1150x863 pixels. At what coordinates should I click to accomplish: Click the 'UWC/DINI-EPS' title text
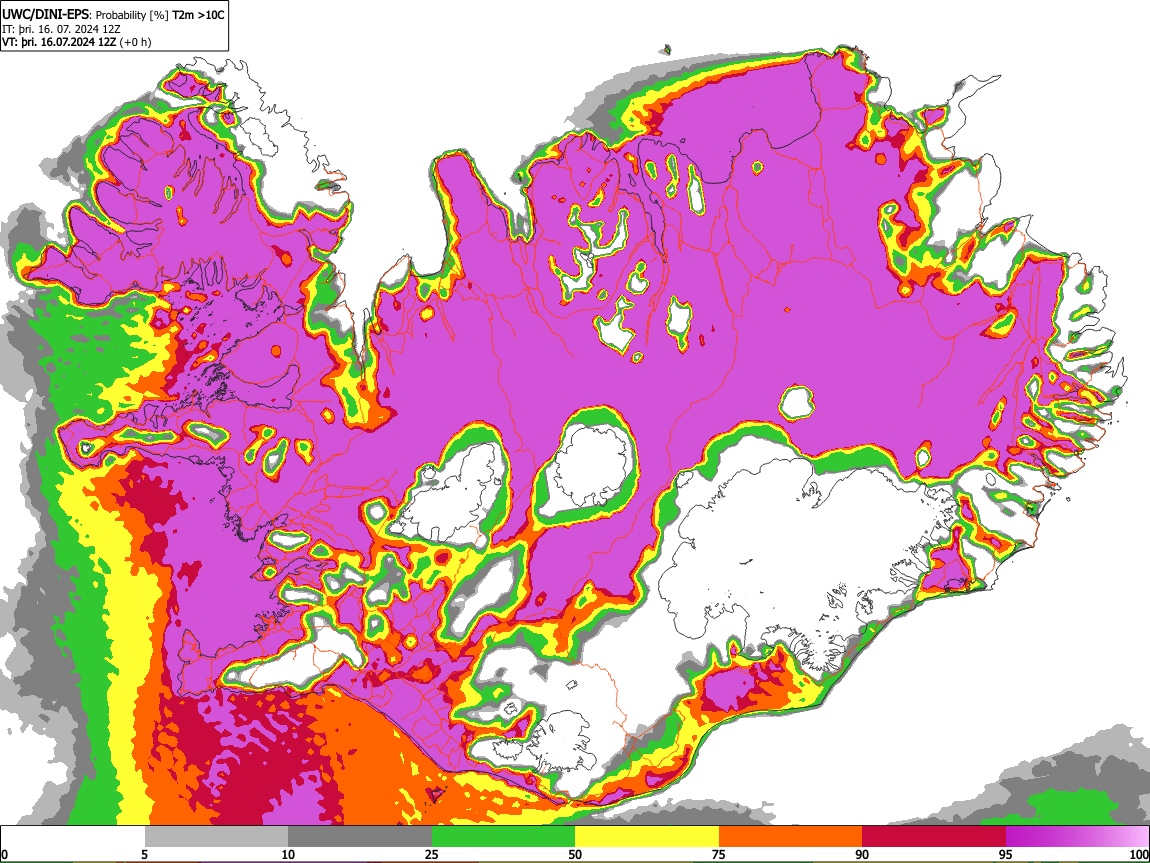coord(45,14)
